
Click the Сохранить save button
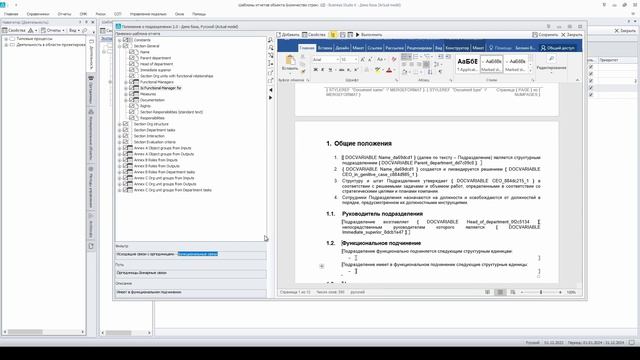click(x=545, y=35)
